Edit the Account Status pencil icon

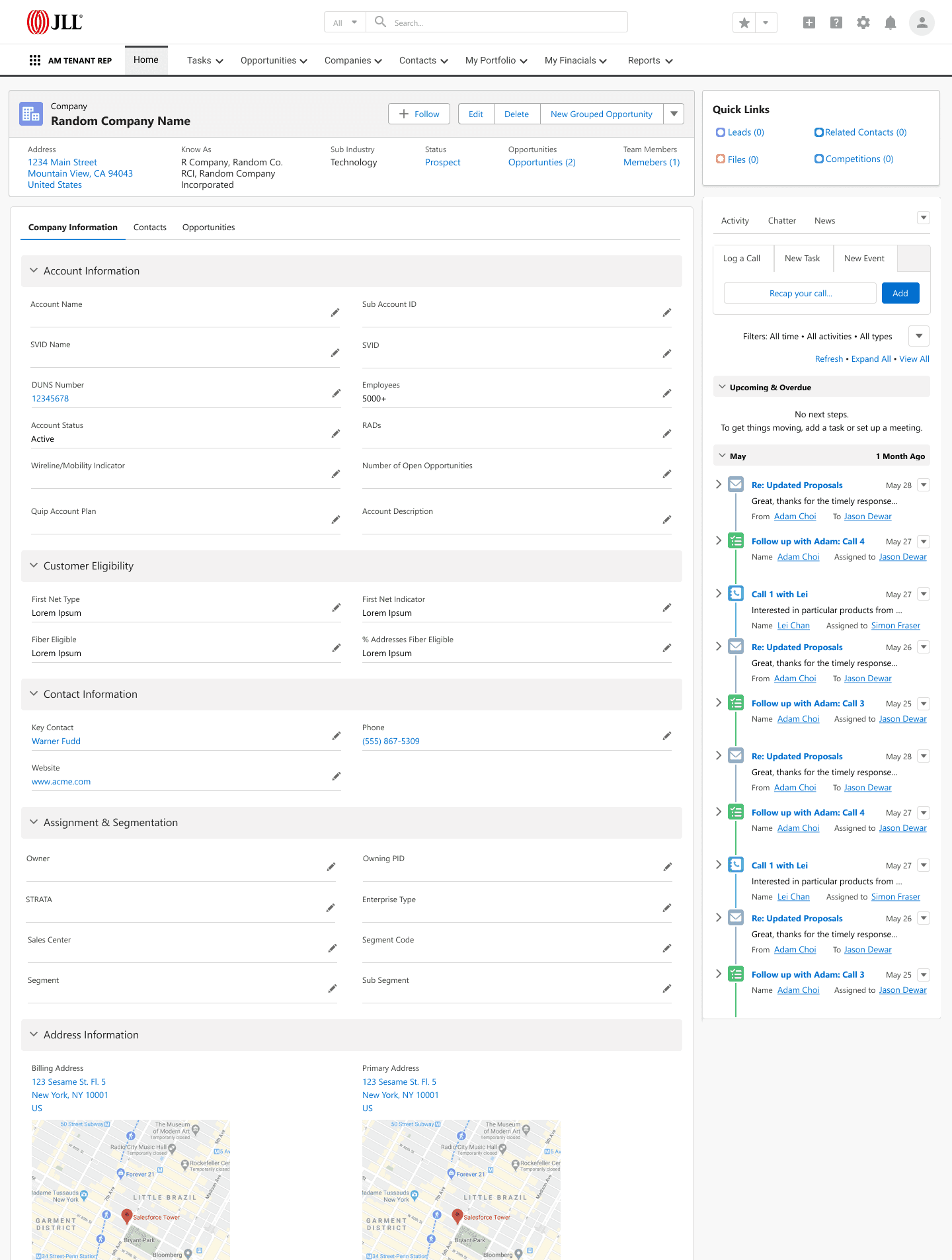coord(336,434)
